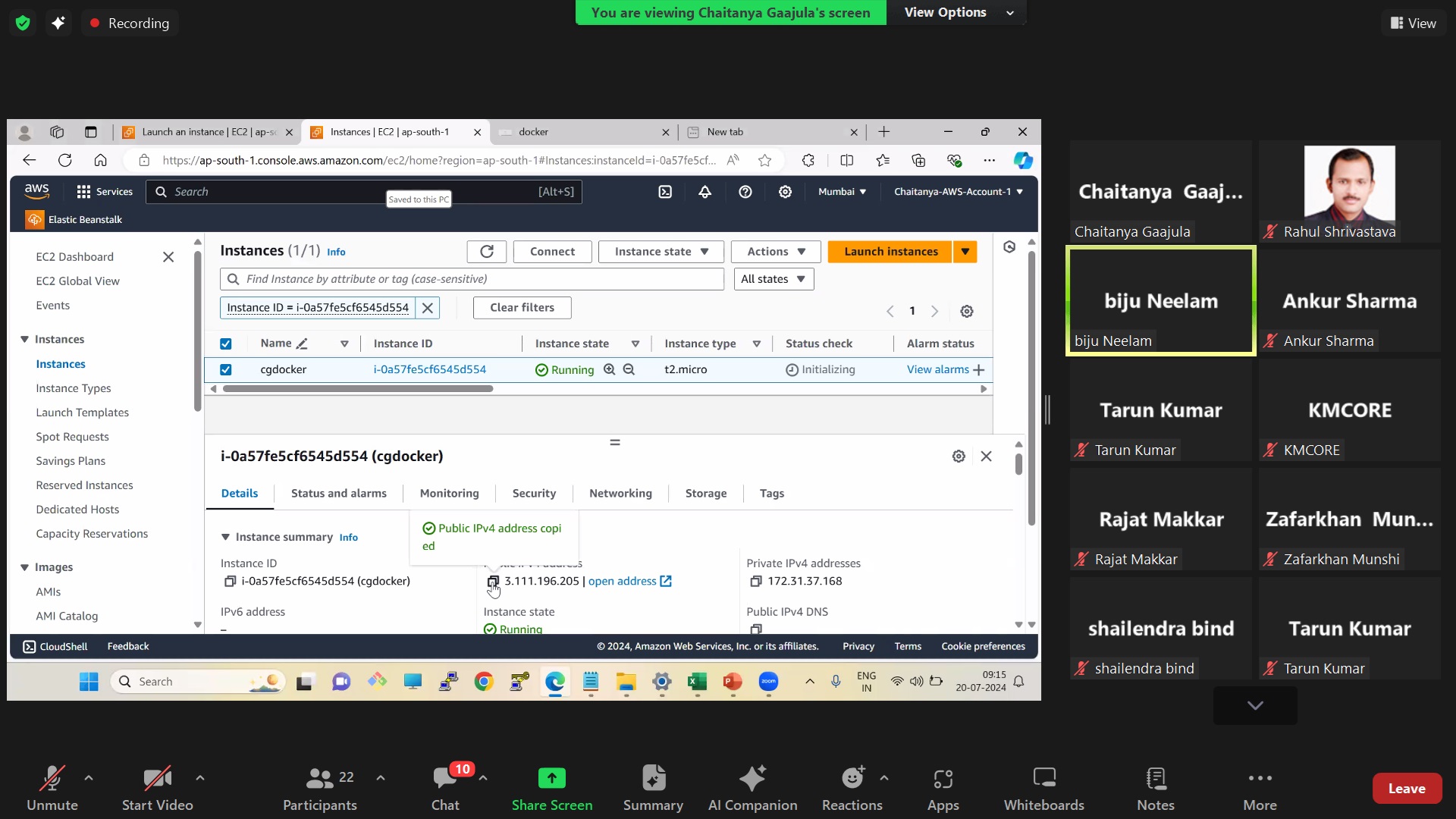Open the All states filter dropdown
This screenshot has height=819, width=1456.
pos(773,279)
